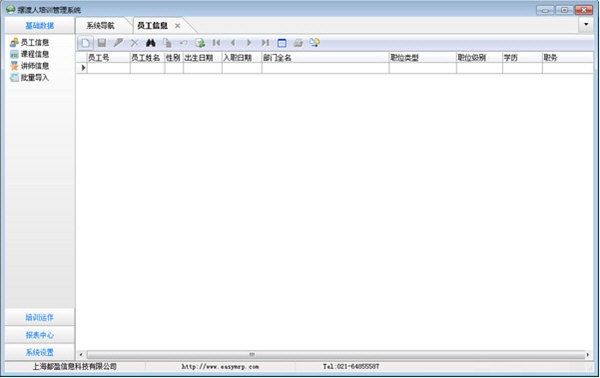600x378 pixels.
Task: Go to the next record arrow
Action: [x=249, y=43]
